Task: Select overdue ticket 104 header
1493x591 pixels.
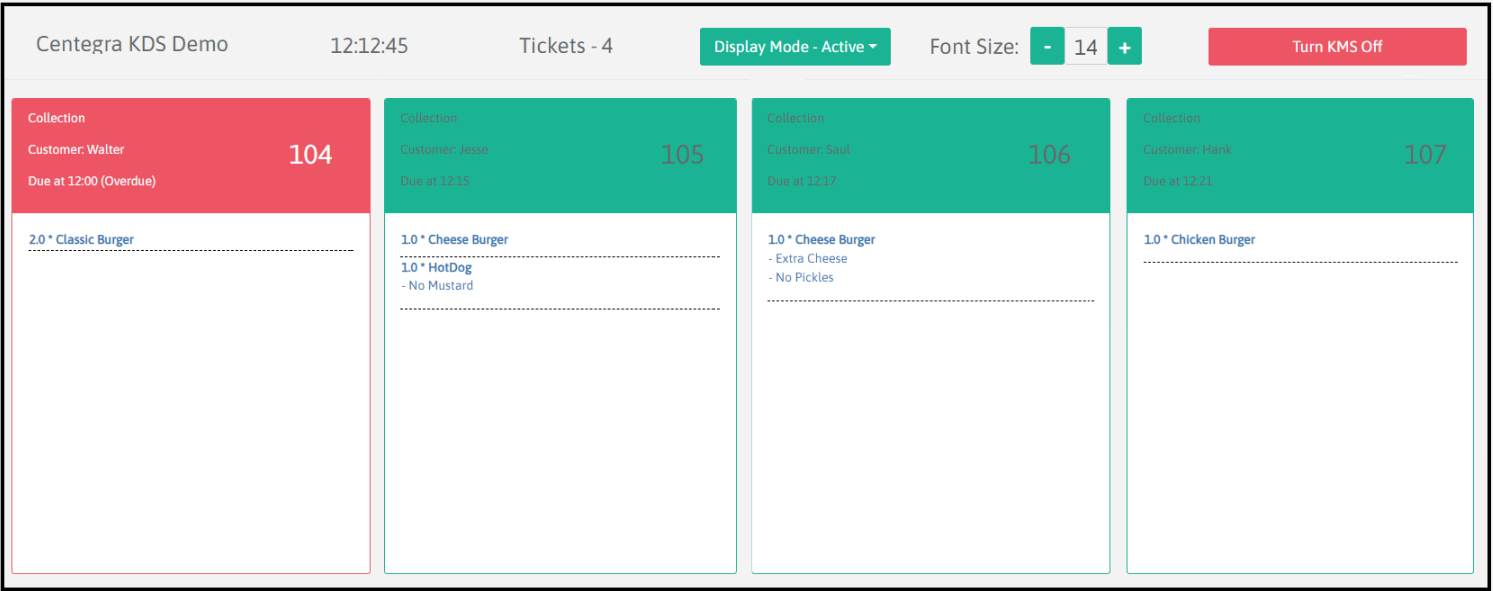Action: click(191, 155)
